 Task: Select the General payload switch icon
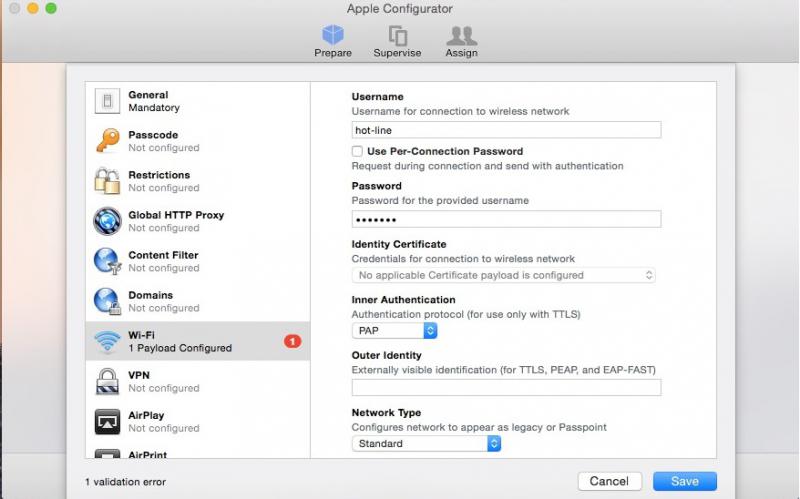[x=107, y=101]
